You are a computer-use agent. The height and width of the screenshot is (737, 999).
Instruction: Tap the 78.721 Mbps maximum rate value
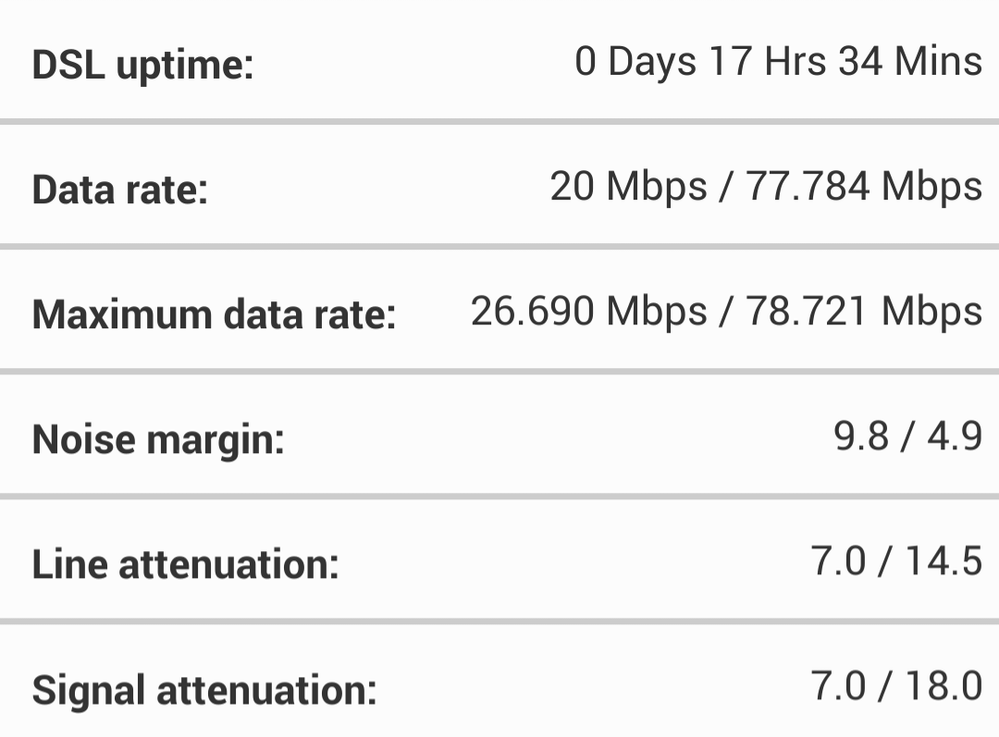point(864,311)
